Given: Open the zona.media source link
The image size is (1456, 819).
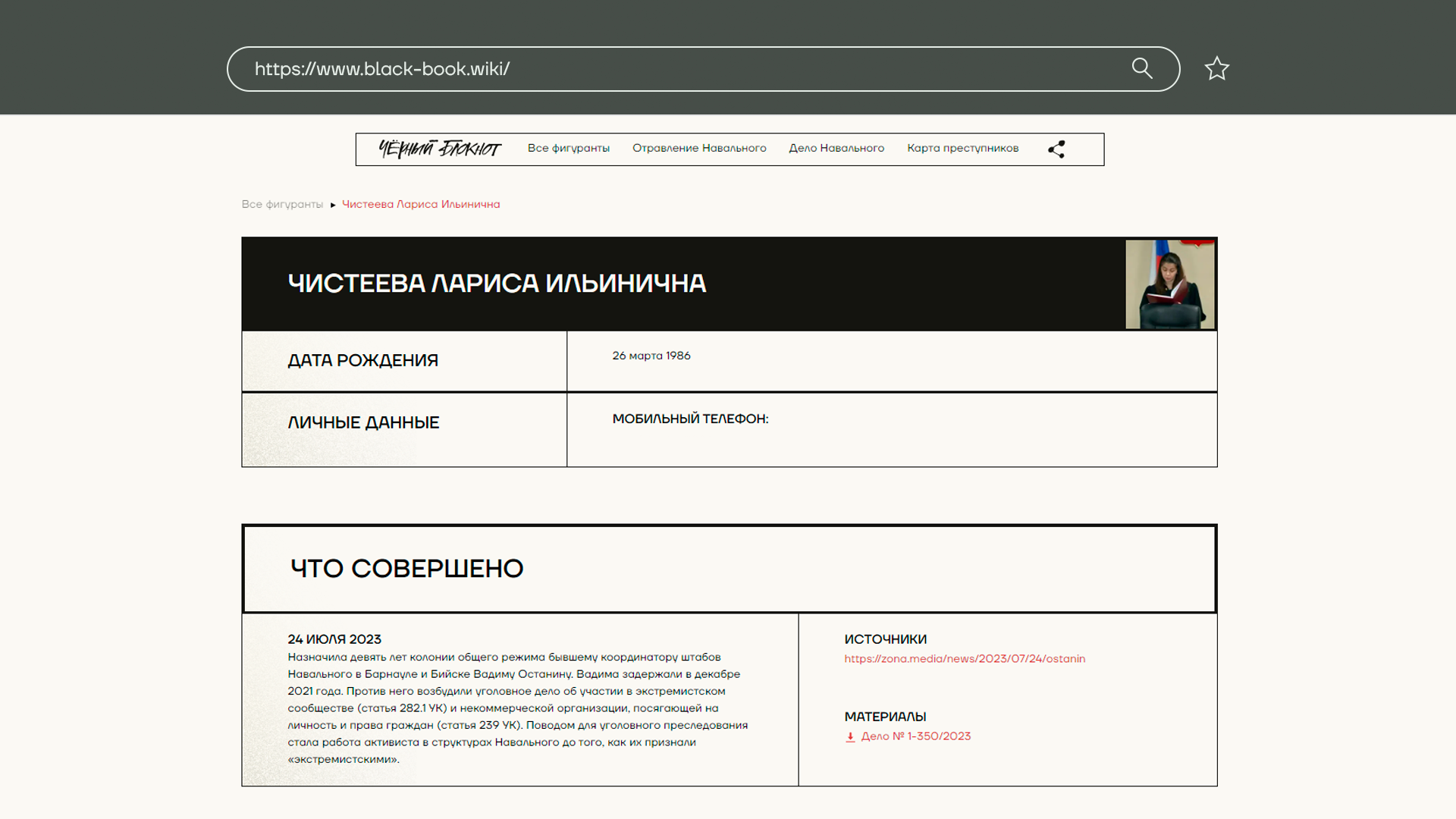Looking at the screenshot, I should pyautogui.click(x=965, y=659).
